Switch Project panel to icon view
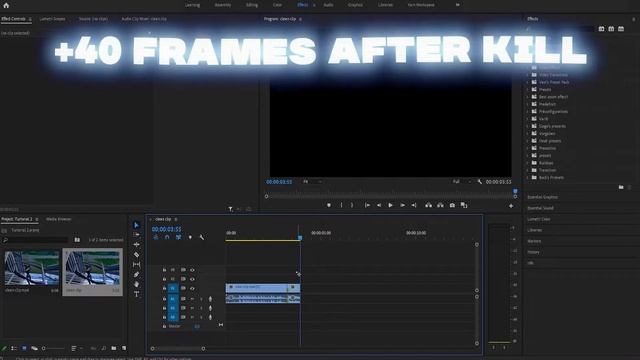640x360 pixels. [24, 348]
